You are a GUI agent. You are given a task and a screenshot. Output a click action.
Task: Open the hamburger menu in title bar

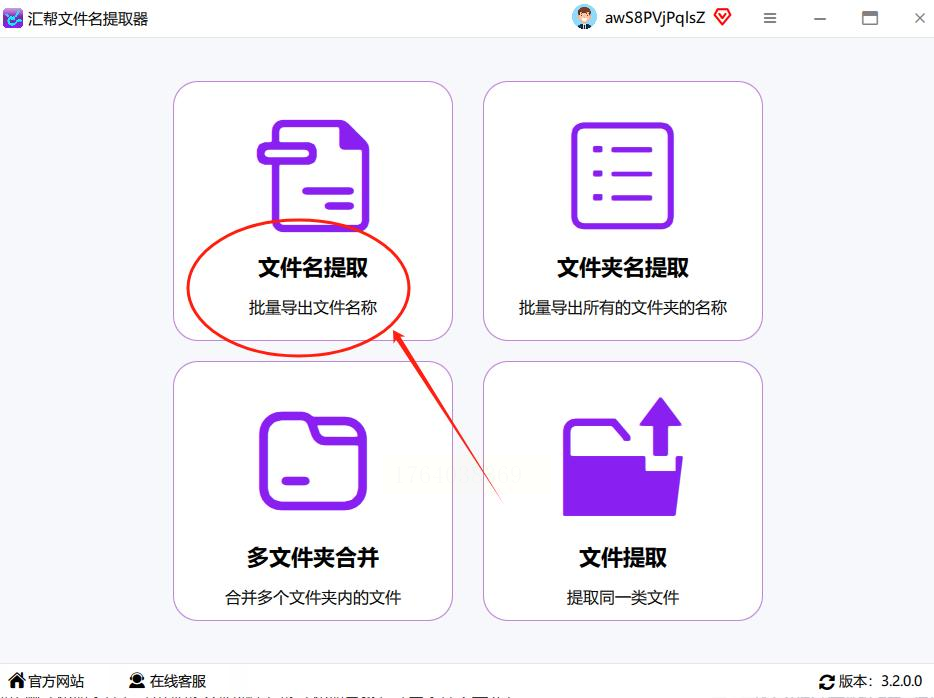pos(770,18)
